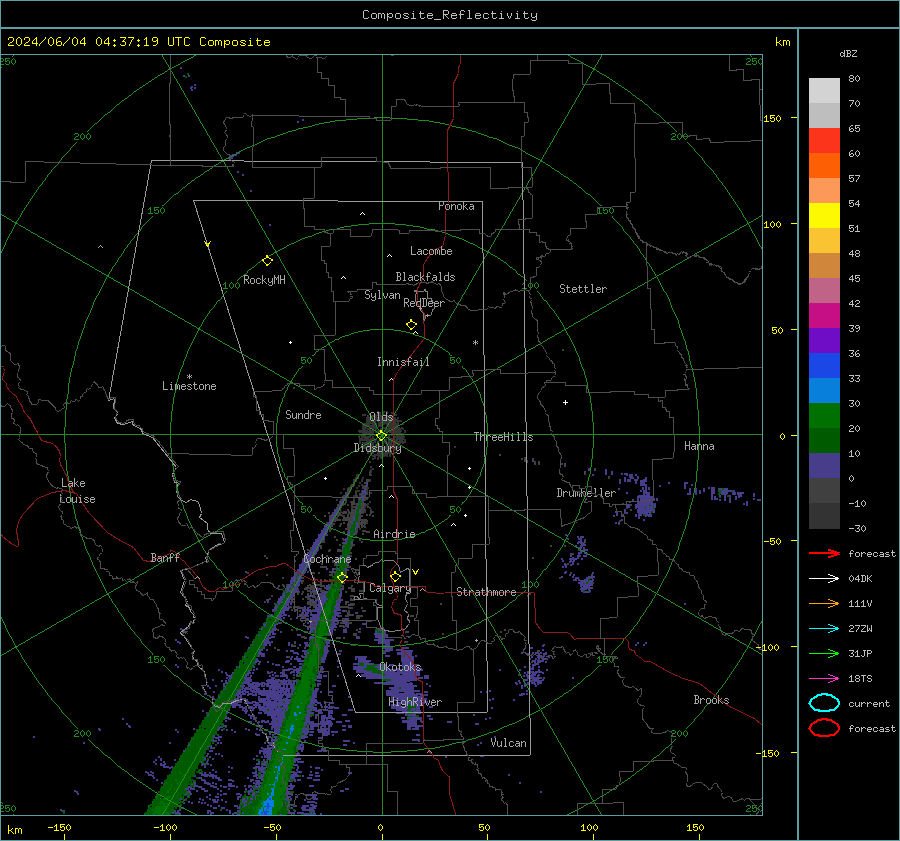Click the yellow radar site marker at Olds

point(381,436)
